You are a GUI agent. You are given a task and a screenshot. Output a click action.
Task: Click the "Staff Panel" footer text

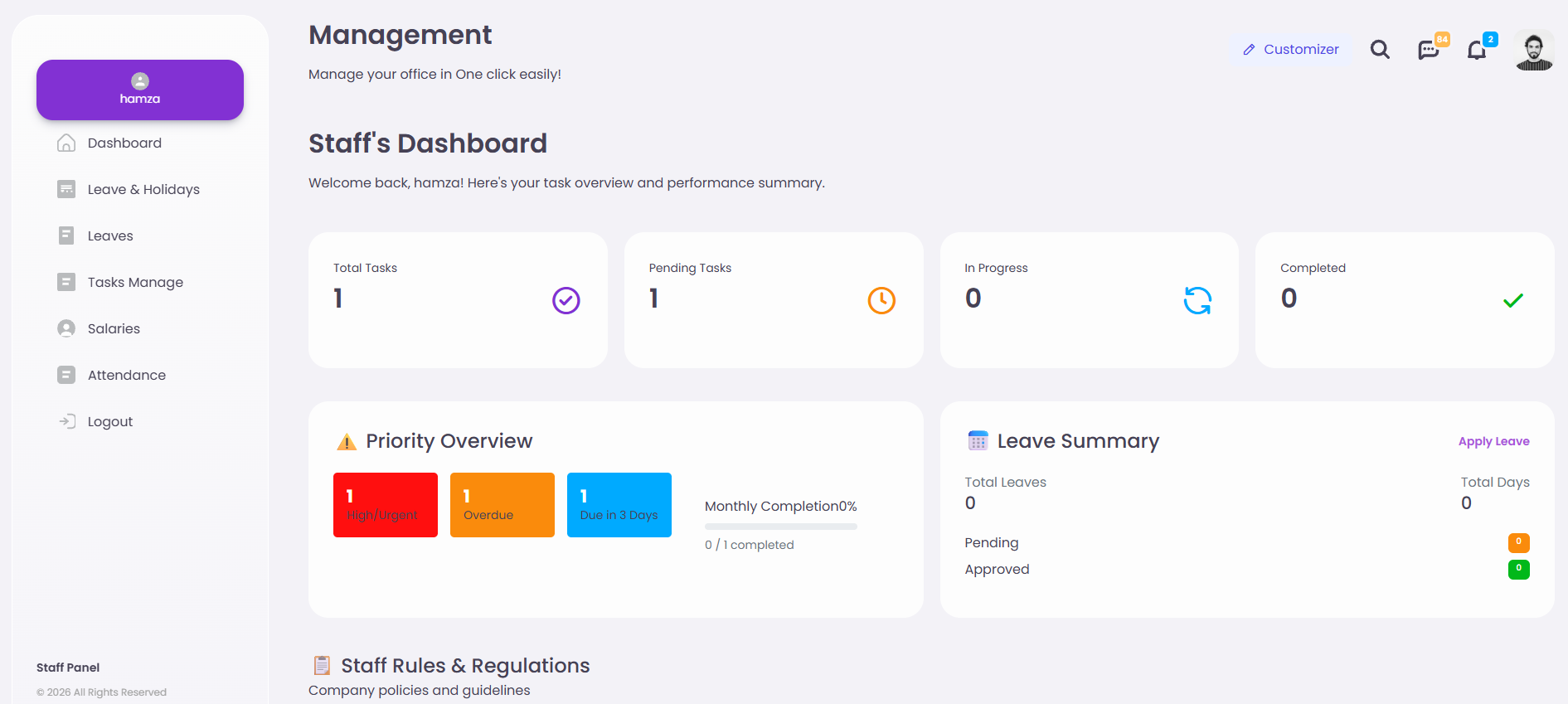[68, 668]
